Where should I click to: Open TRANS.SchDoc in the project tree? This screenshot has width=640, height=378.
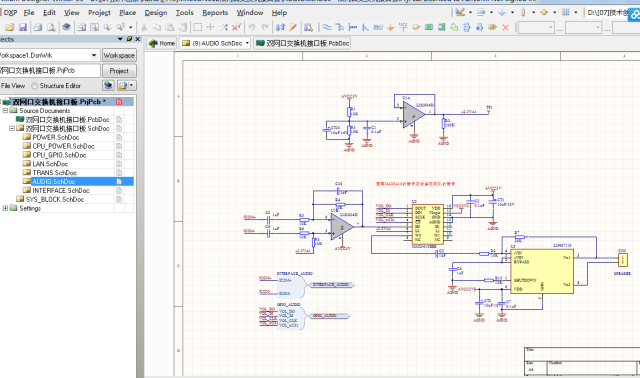[55, 173]
